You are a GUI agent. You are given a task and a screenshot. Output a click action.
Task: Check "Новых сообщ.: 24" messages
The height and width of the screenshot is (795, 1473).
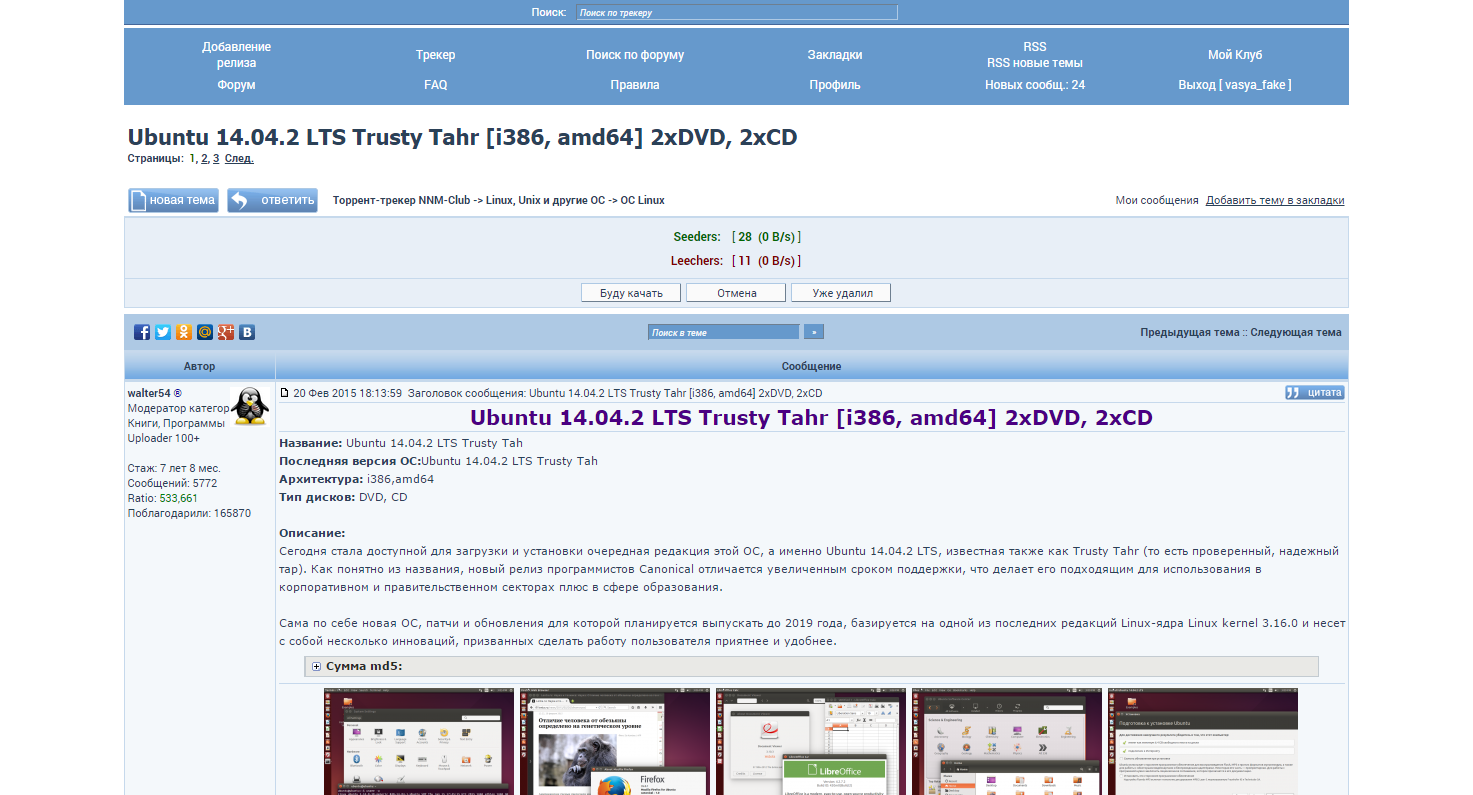click(1035, 85)
